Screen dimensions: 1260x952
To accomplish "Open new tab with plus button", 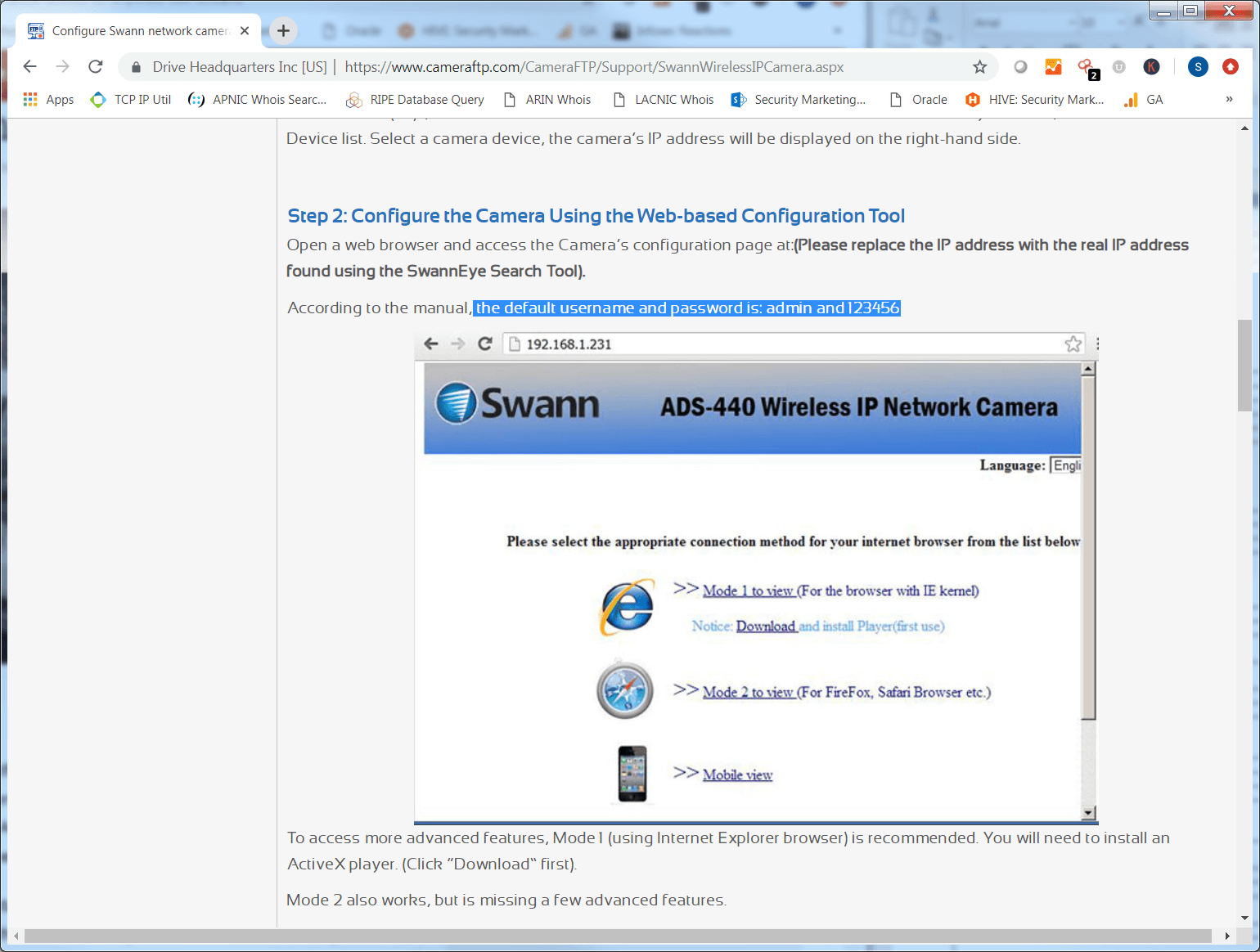I will (x=283, y=31).
